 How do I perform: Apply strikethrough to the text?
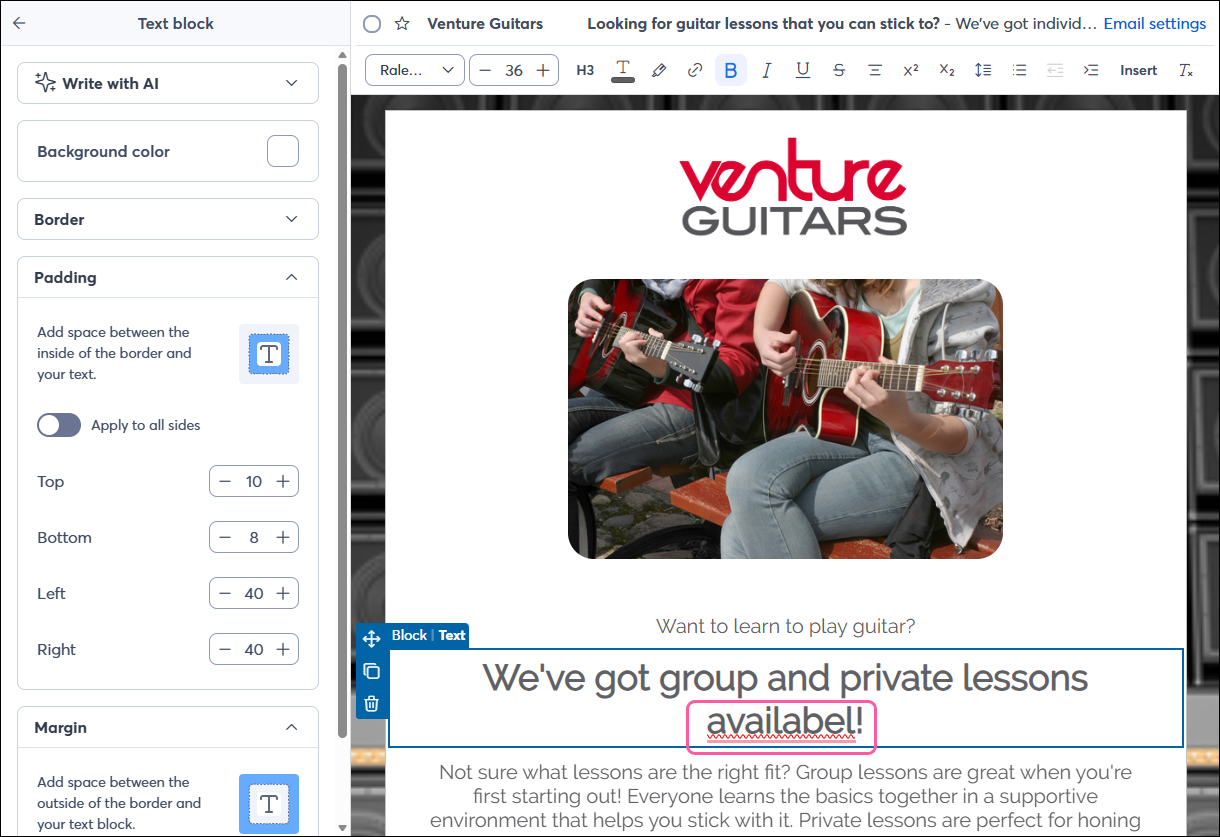pos(838,69)
